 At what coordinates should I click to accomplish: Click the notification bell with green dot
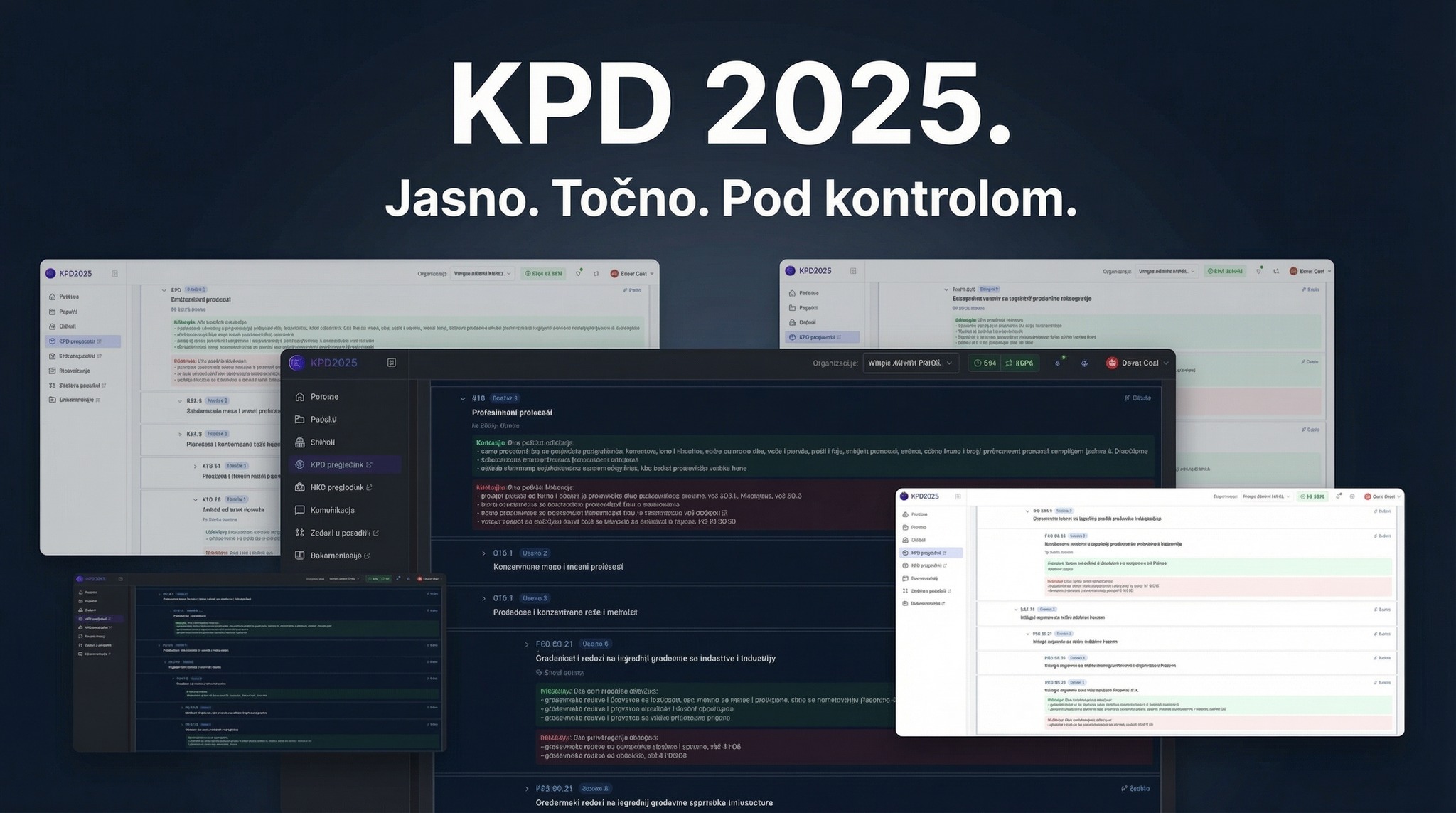point(1059,363)
